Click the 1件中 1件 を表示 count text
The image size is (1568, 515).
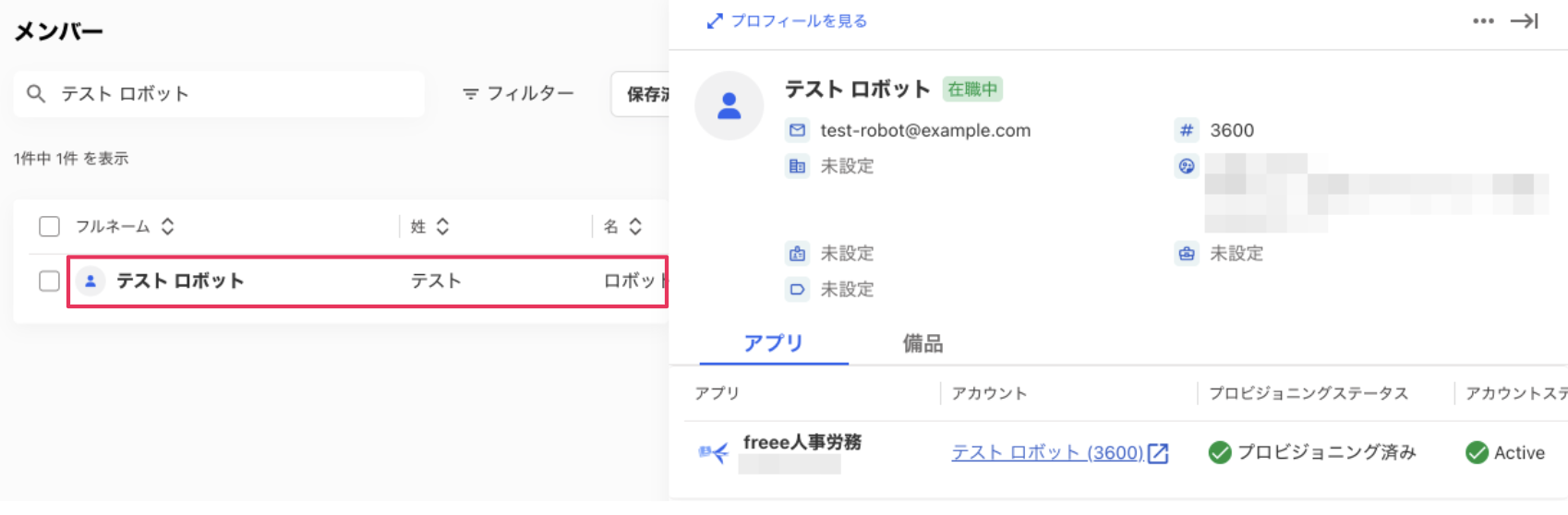pos(71,159)
